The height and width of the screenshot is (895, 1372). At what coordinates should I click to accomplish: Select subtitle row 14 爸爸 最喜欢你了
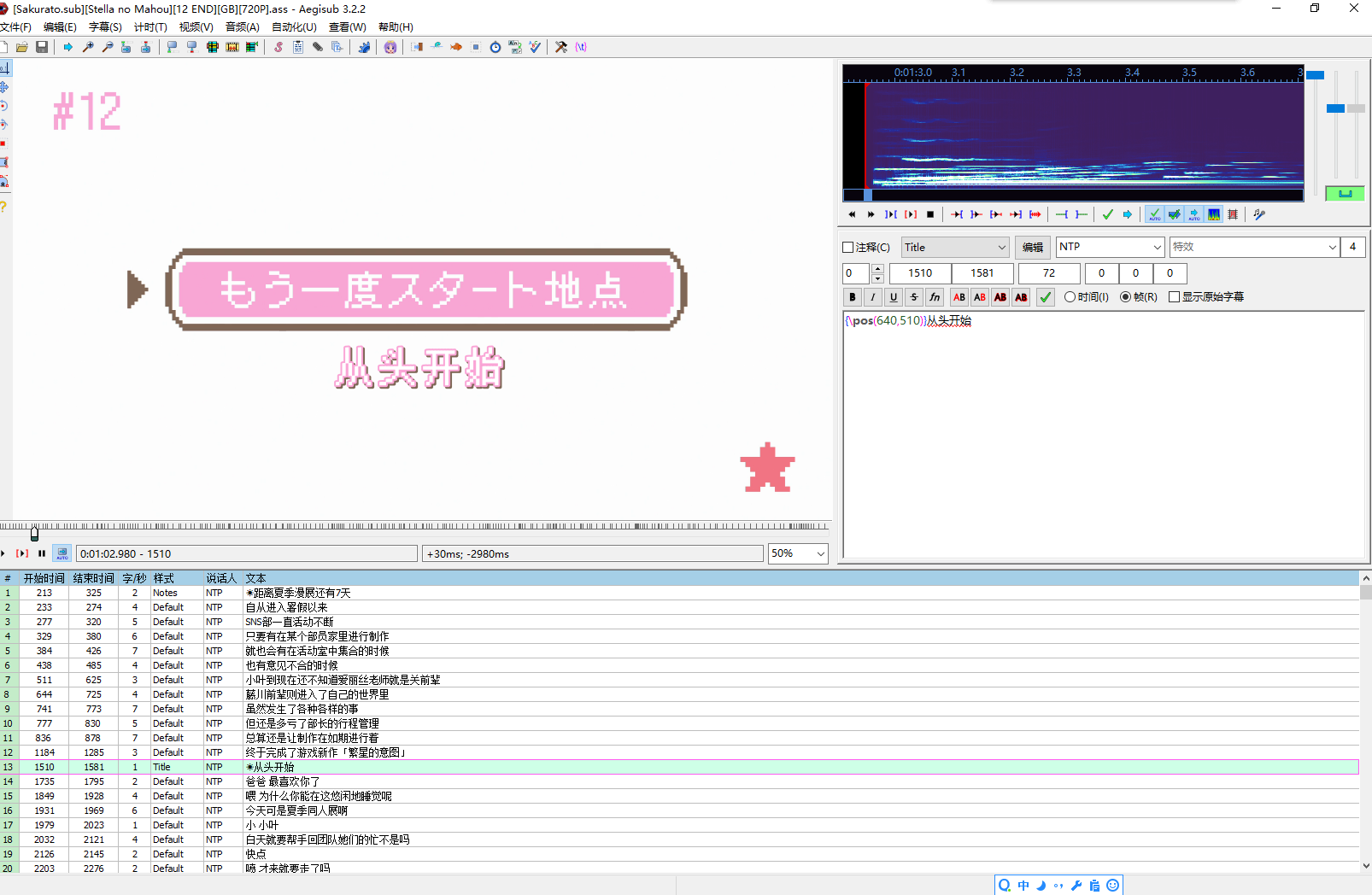[x=679, y=781]
